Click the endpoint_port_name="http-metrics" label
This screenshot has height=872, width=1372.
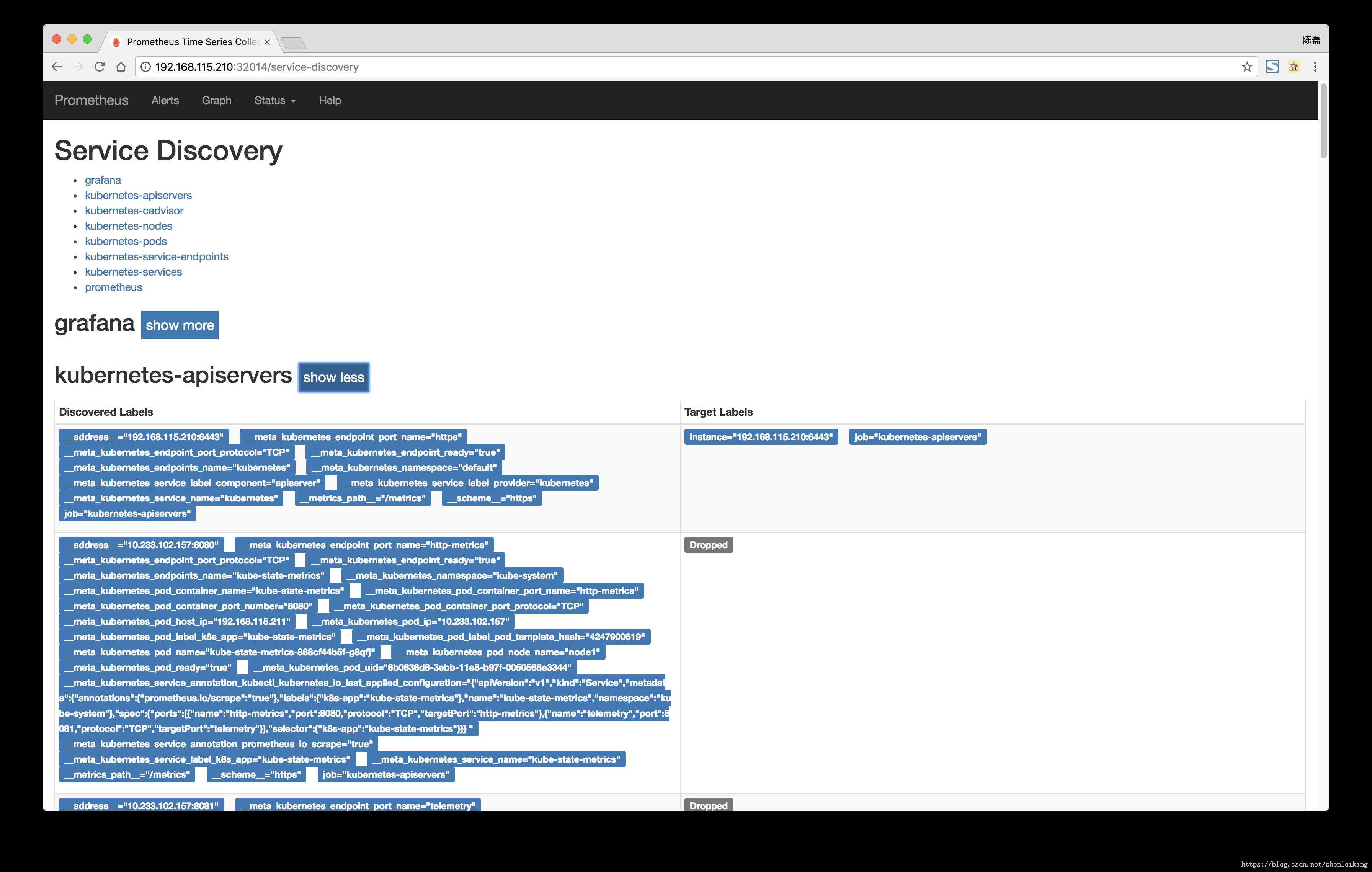tap(364, 545)
